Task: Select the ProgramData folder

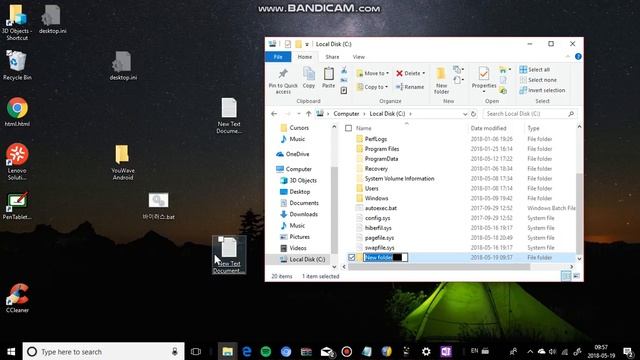Action: pyautogui.click(x=381, y=159)
